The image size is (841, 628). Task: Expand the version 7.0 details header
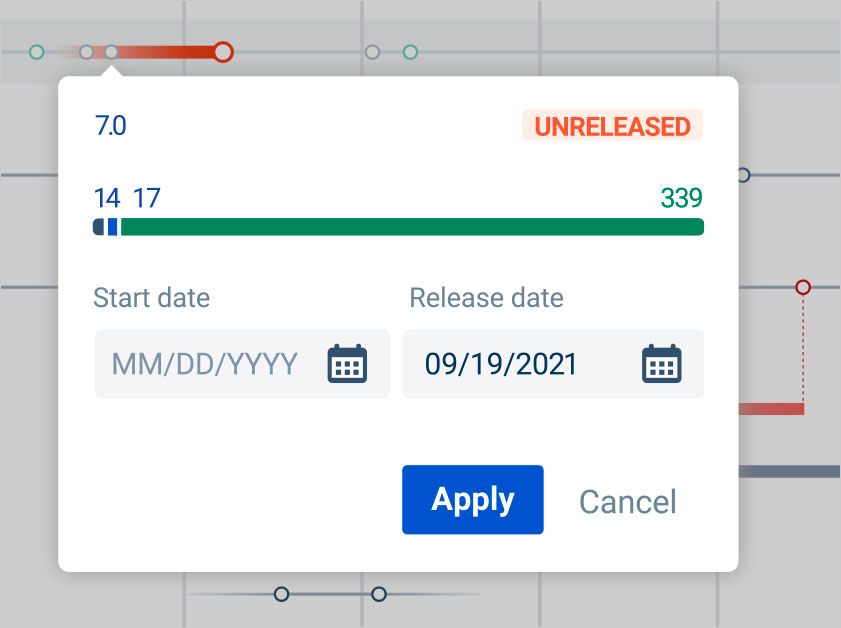click(x=112, y=126)
